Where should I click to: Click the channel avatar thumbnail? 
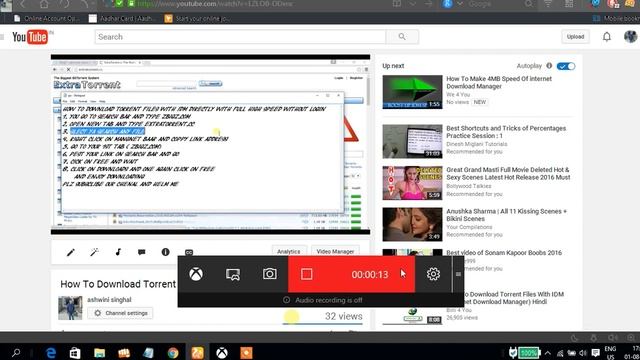point(70,308)
